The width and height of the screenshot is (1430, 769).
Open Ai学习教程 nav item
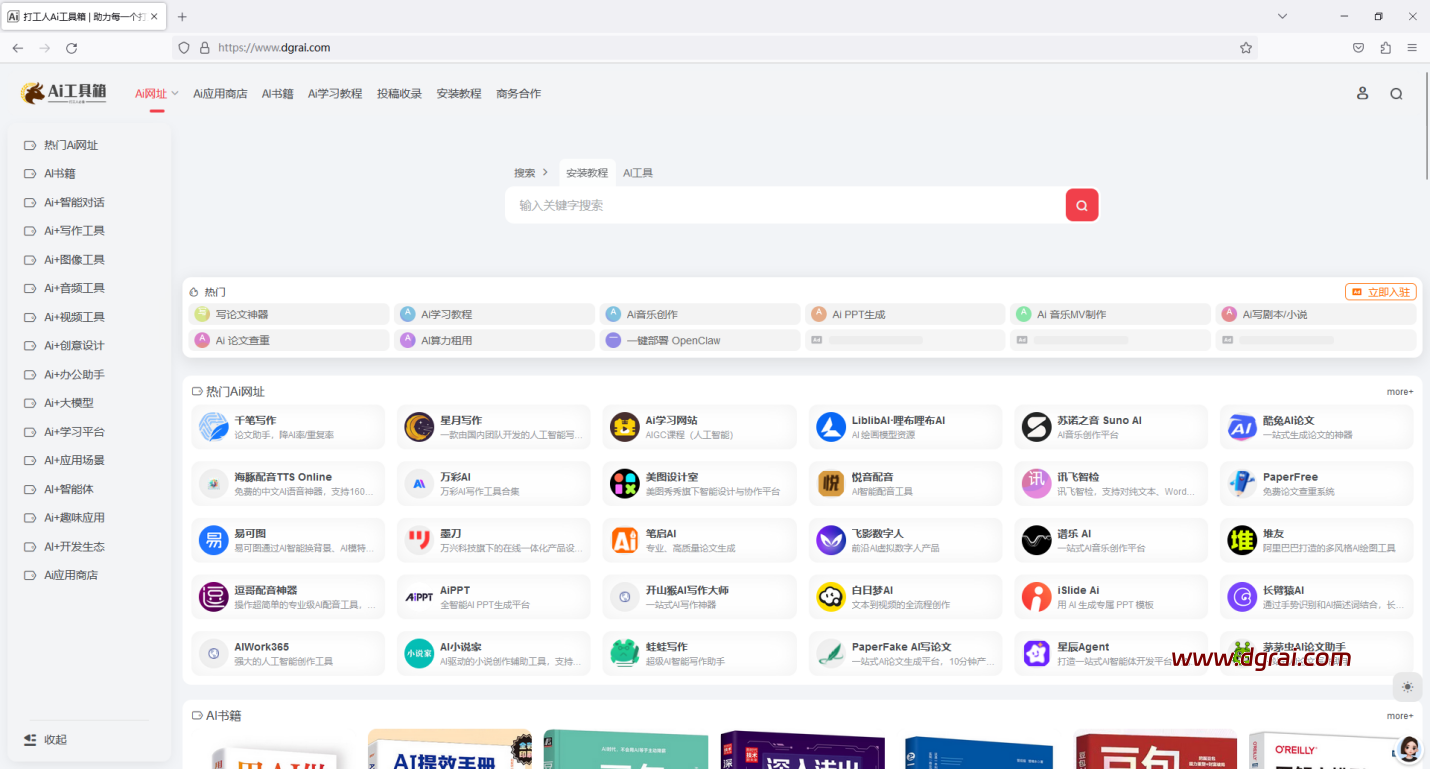(335, 93)
